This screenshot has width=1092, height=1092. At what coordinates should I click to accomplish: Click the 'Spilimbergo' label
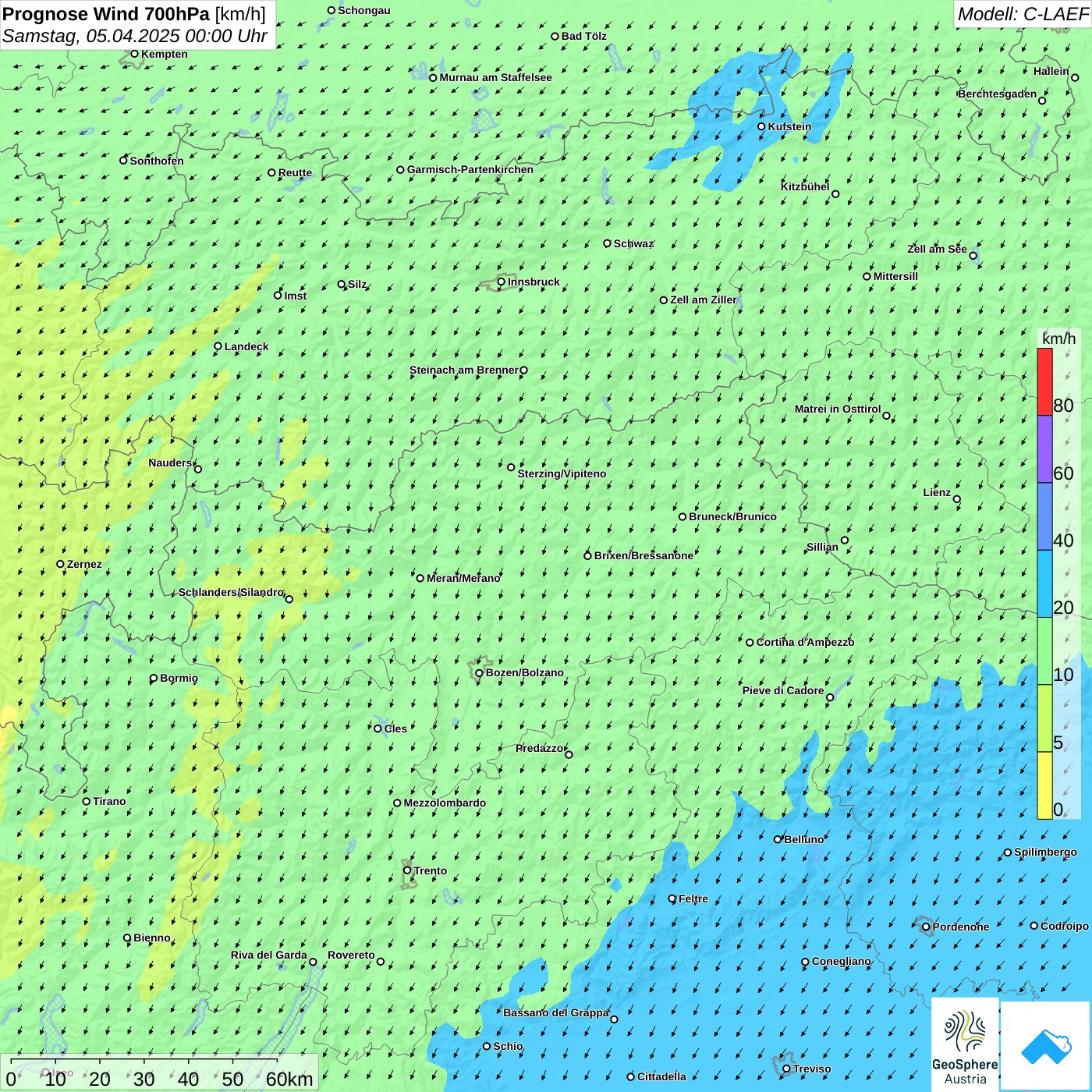tap(1045, 852)
